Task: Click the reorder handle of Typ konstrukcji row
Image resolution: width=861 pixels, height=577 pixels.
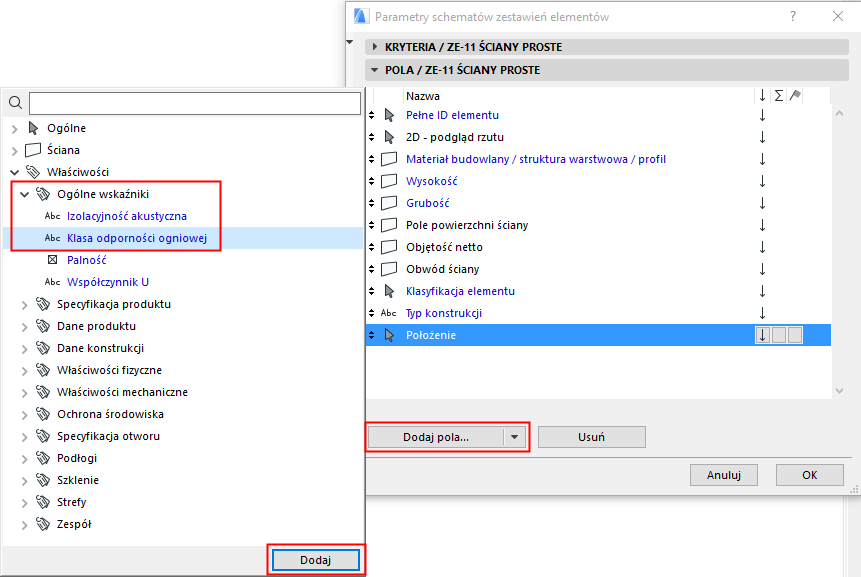Action: 372,313
